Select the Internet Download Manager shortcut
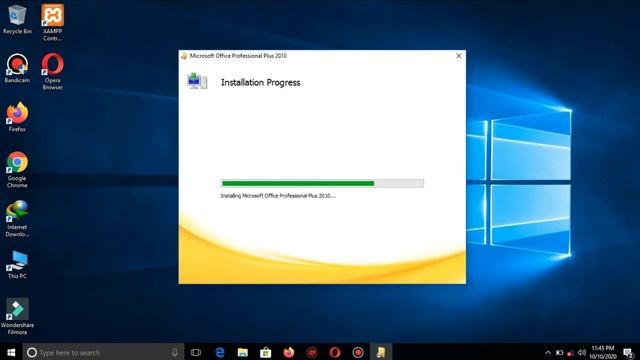640x360 pixels. click(17, 218)
